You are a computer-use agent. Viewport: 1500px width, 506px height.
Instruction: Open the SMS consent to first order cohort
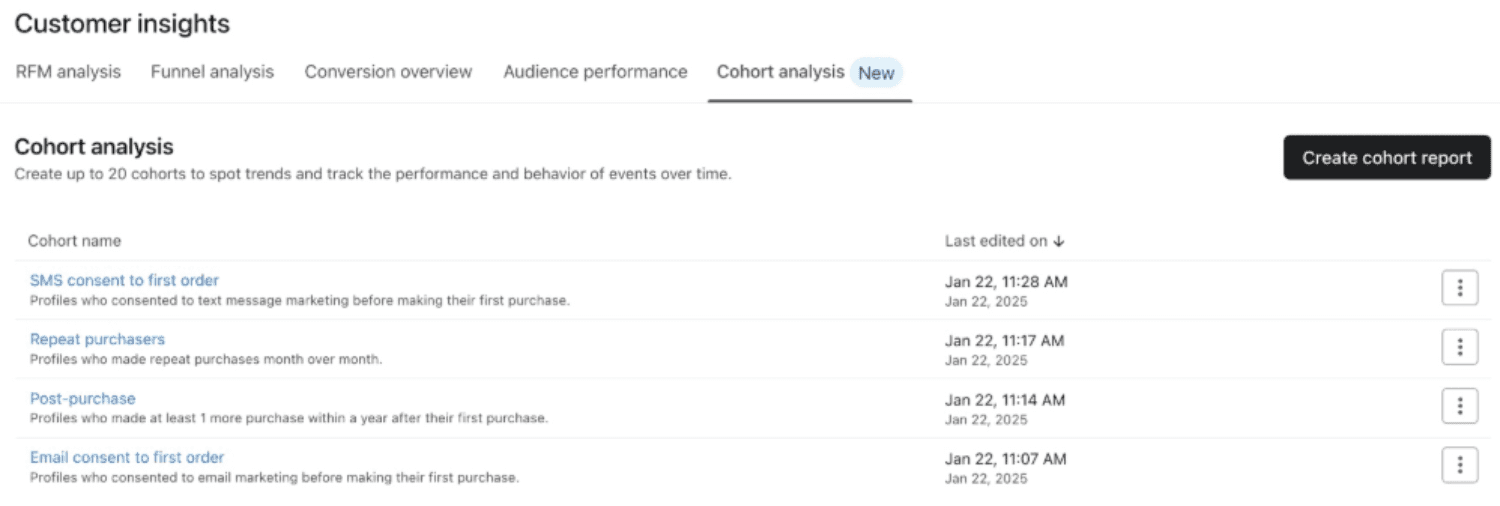coord(124,280)
